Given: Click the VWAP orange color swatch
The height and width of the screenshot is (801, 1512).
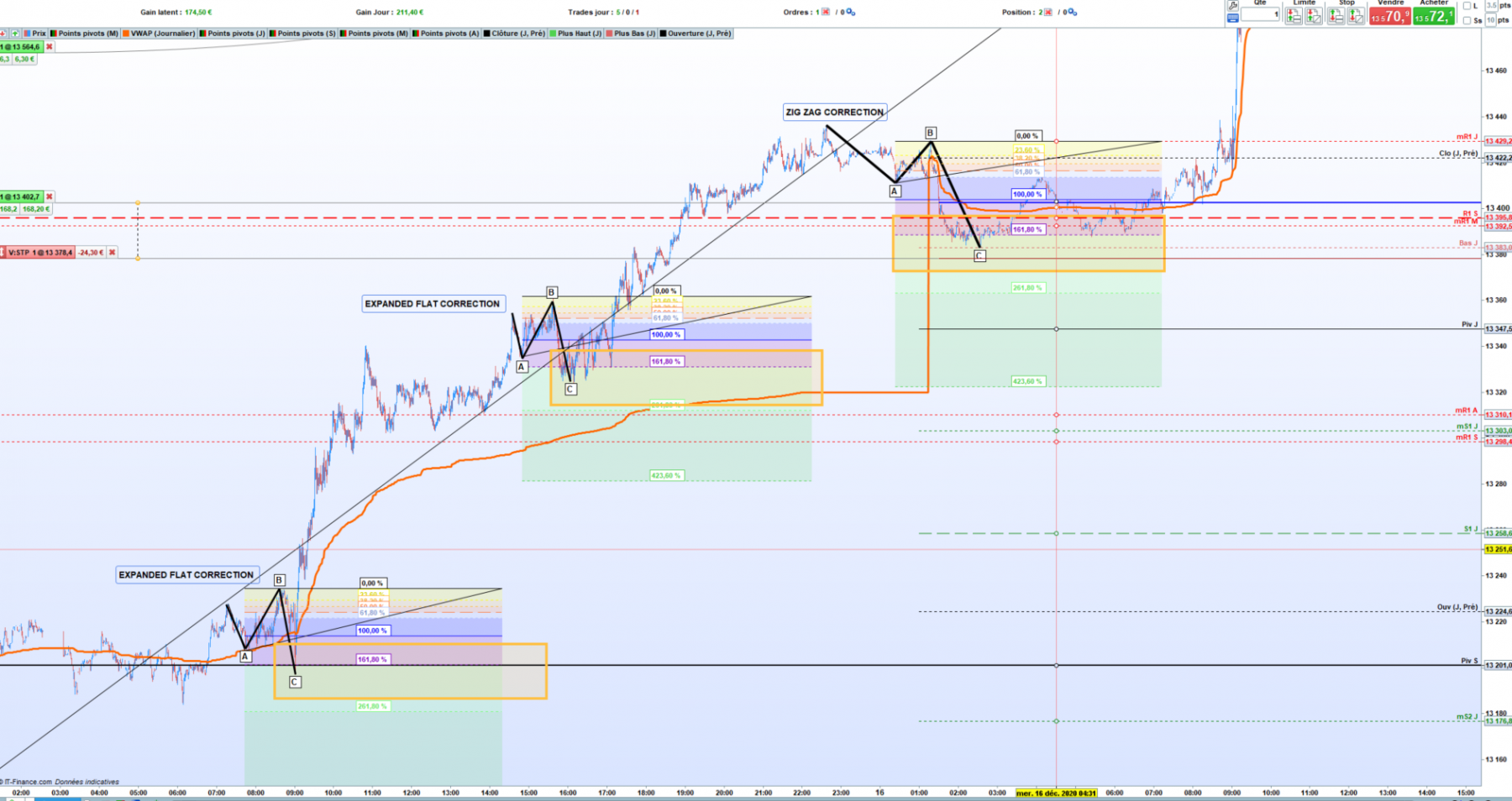Looking at the screenshot, I should point(126,34).
